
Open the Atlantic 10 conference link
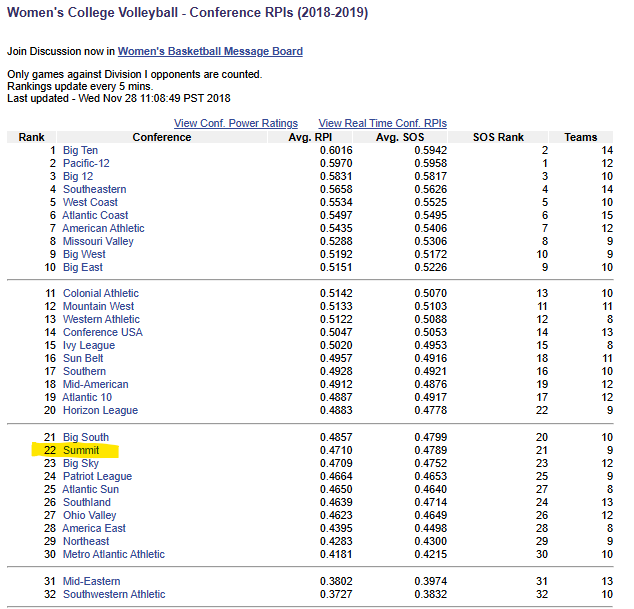click(x=87, y=397)
